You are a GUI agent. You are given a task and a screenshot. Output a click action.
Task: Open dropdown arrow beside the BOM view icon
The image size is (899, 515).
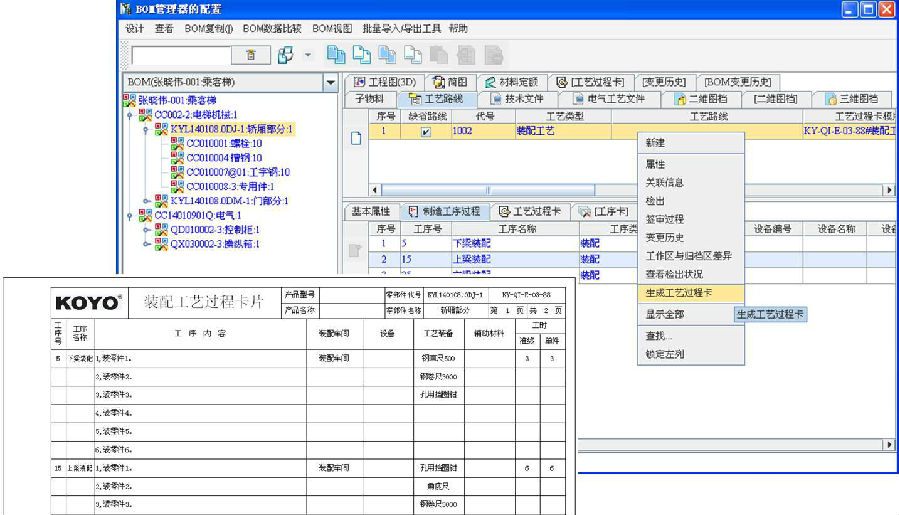pos(308,55)
